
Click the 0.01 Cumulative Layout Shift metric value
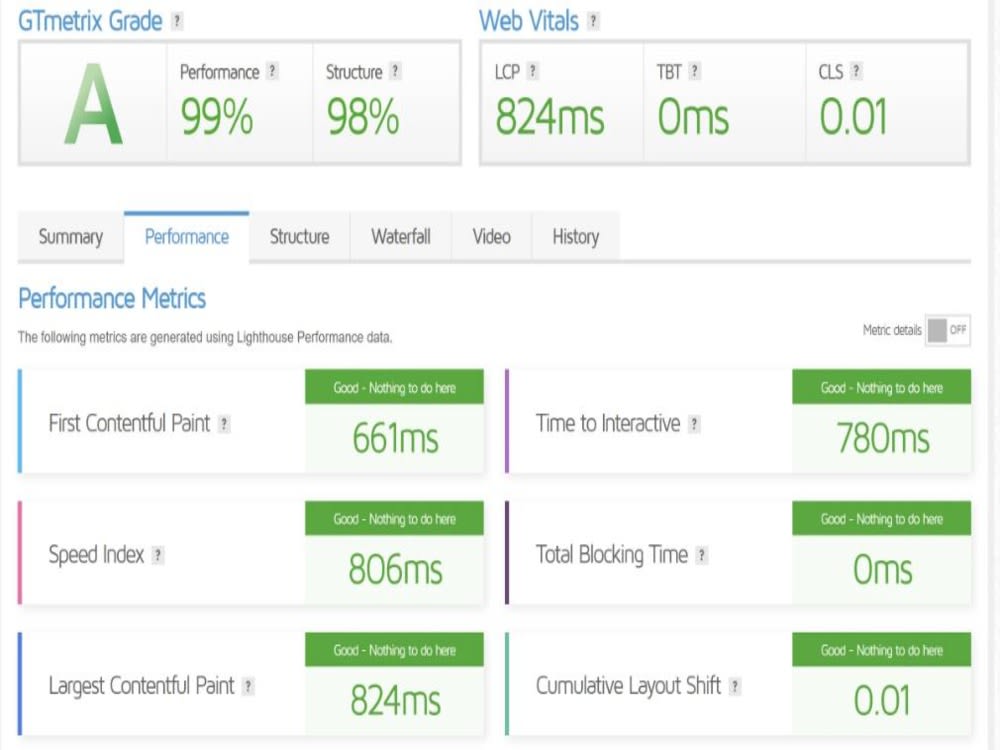(882, 700)
